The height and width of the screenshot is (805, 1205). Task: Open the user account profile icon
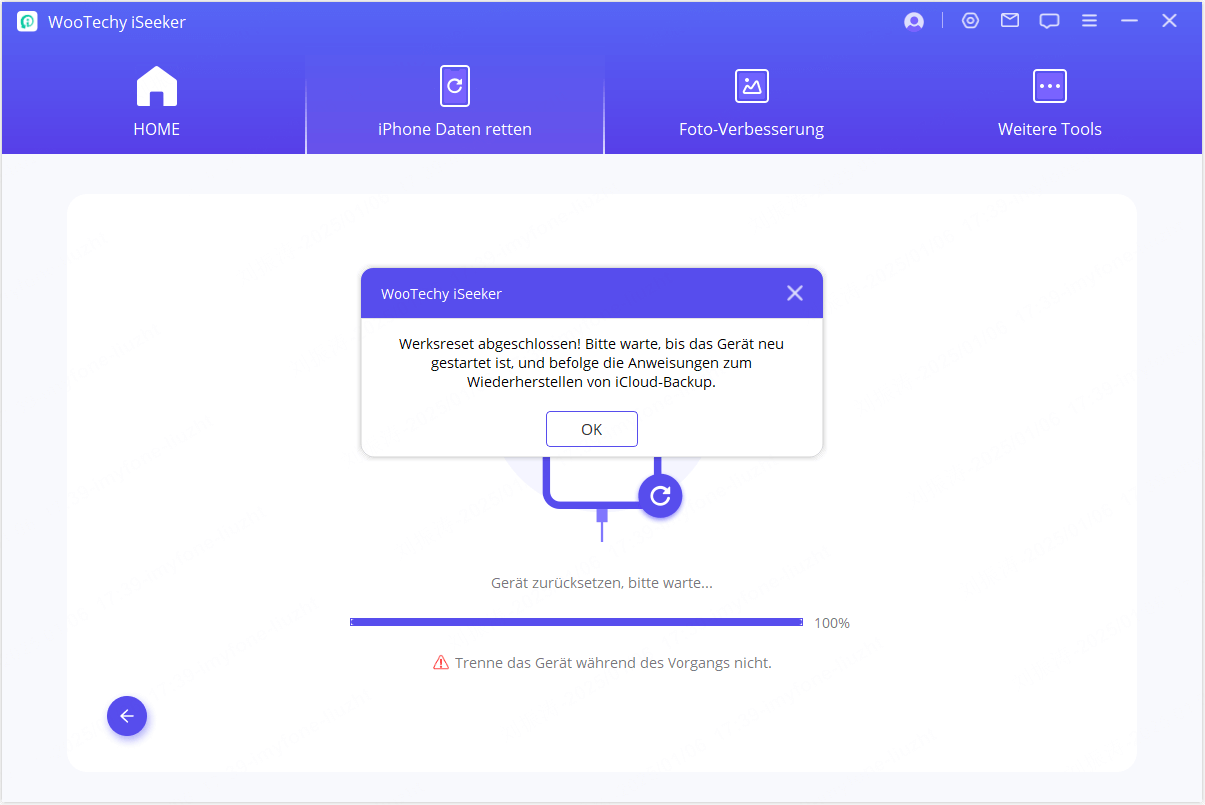pyautogui.click(x=913, y=21)
